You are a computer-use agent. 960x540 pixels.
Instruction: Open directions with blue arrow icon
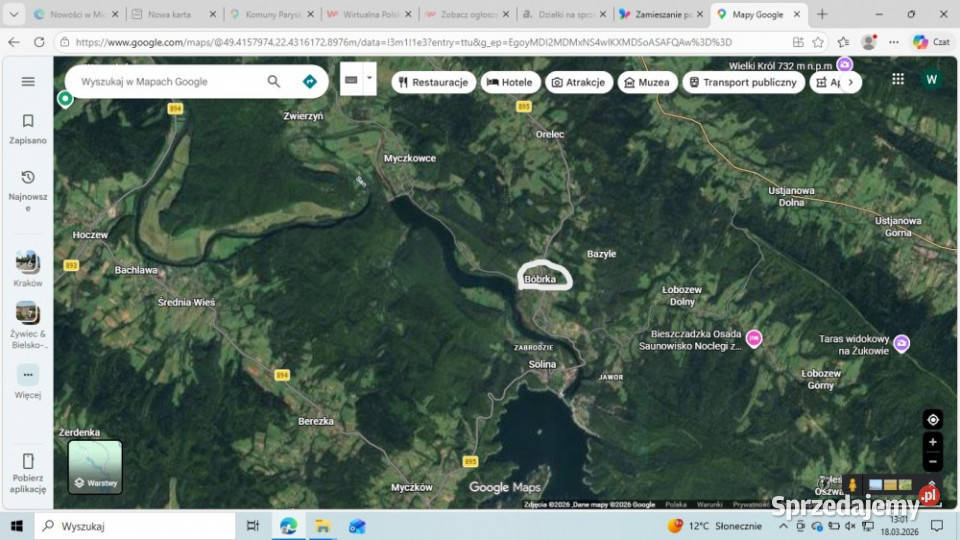(310, 81)
